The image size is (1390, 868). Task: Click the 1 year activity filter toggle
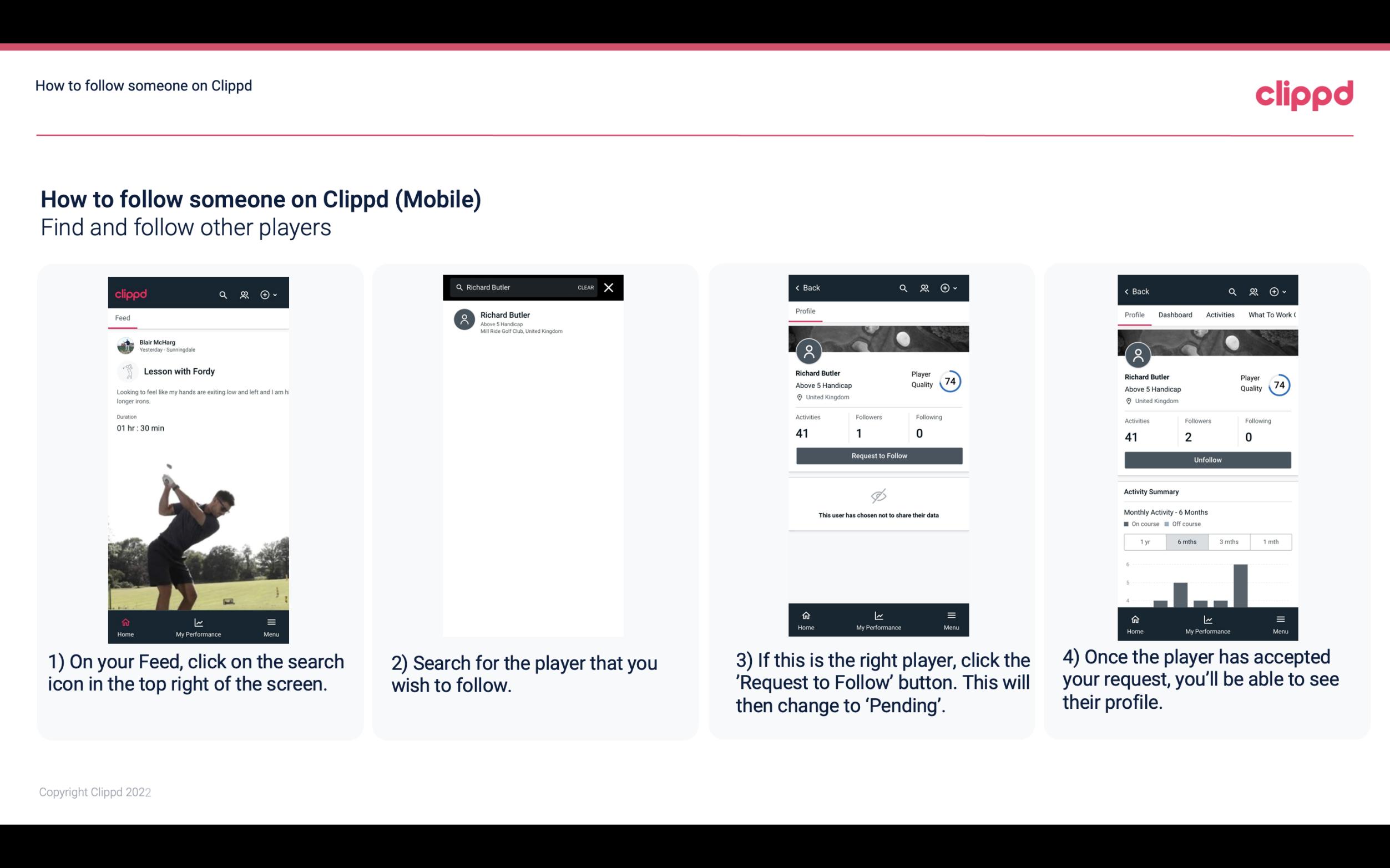1145,542
